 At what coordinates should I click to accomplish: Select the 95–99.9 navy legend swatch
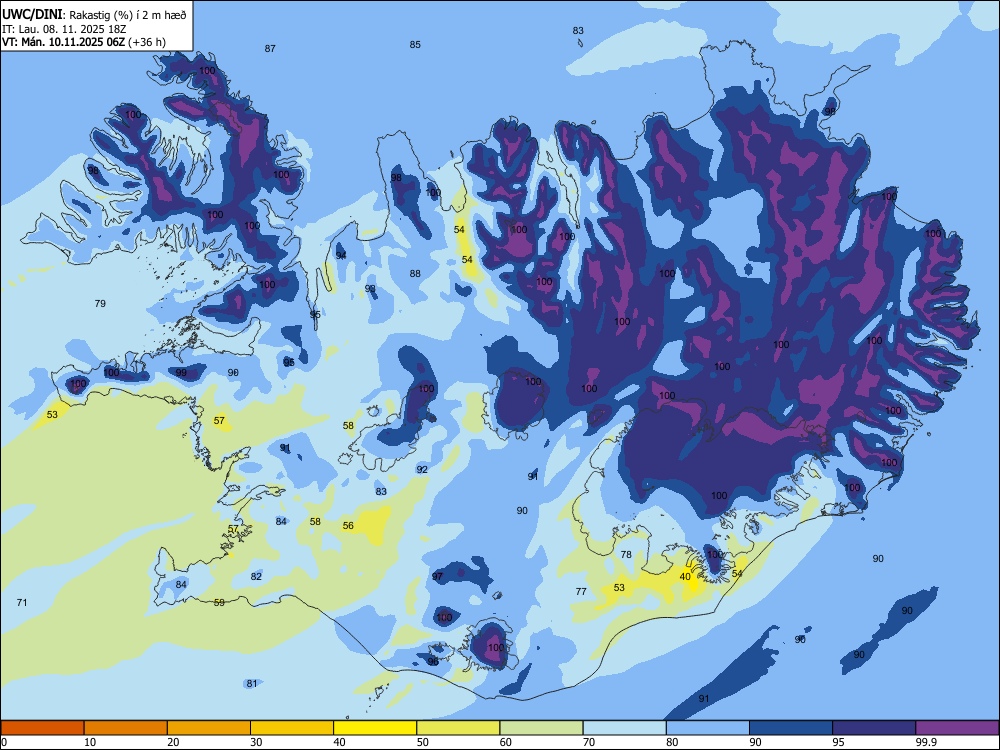pos(874,728)
